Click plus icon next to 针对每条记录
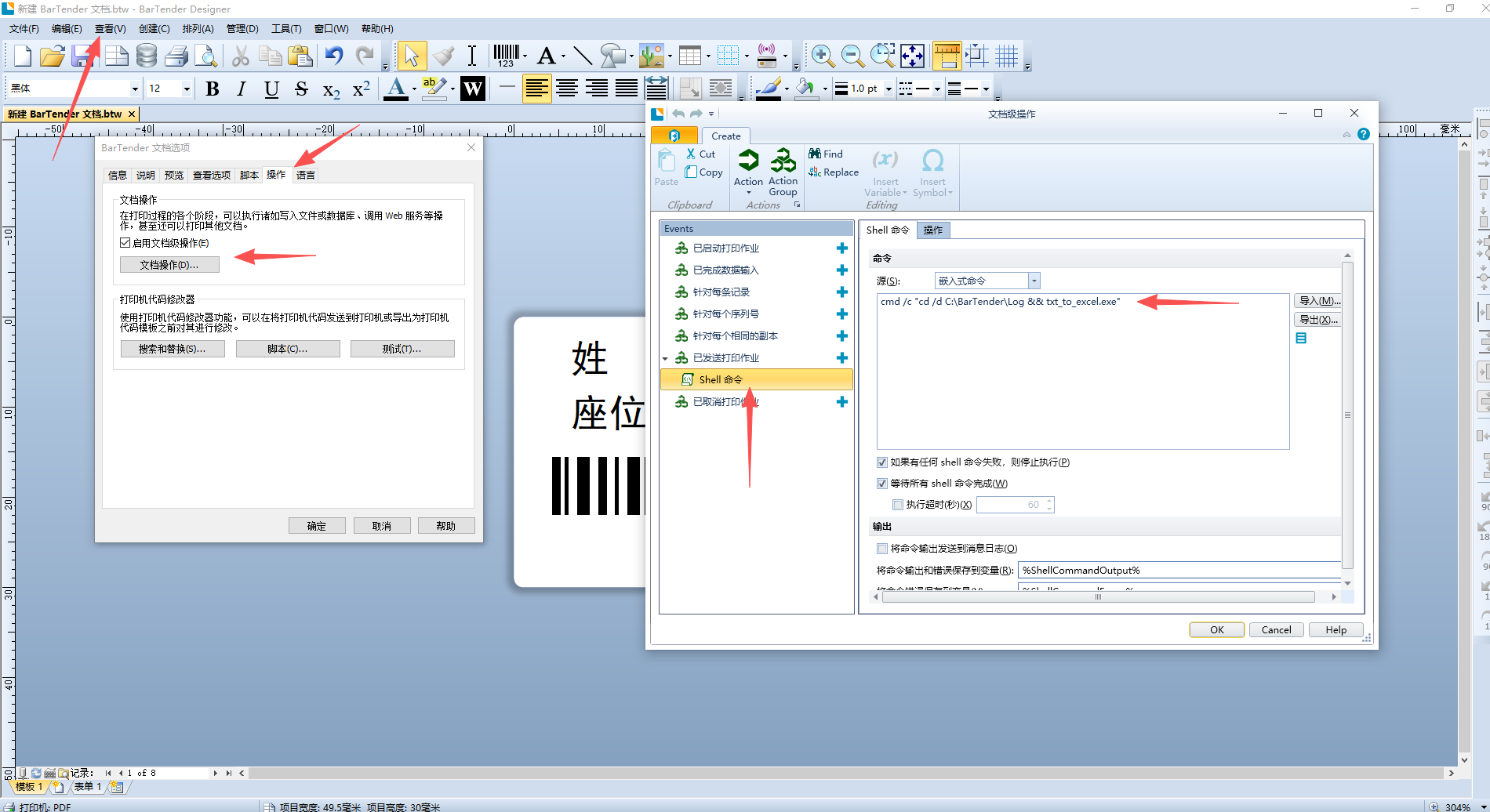 pyautogui.click(x=841, y=292)
